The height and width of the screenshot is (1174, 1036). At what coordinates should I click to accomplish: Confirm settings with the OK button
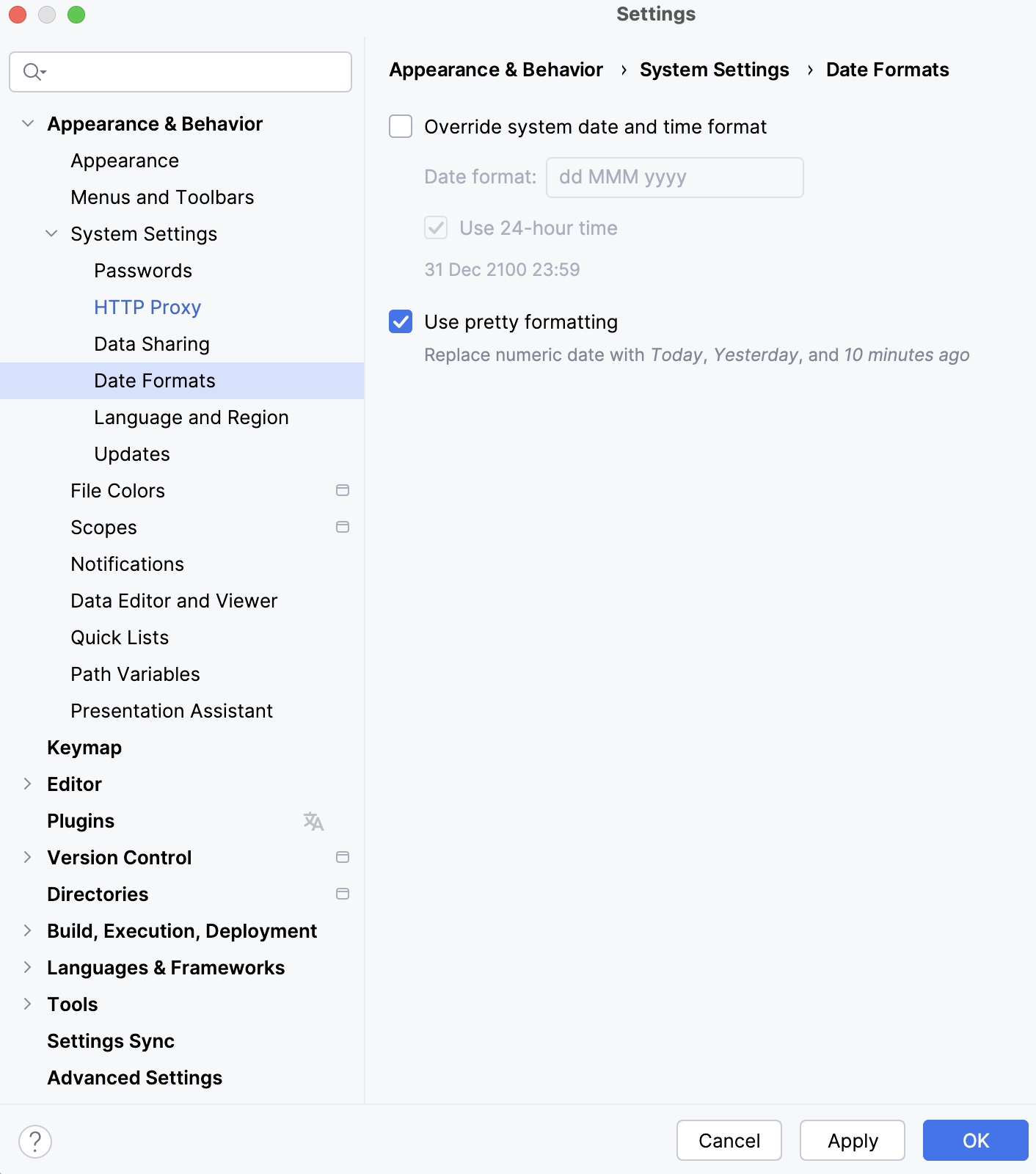point(975,1140)
